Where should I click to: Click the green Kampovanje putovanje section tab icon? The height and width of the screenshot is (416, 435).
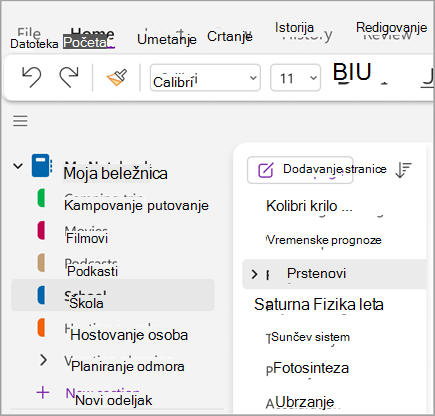tap(41, 198)
